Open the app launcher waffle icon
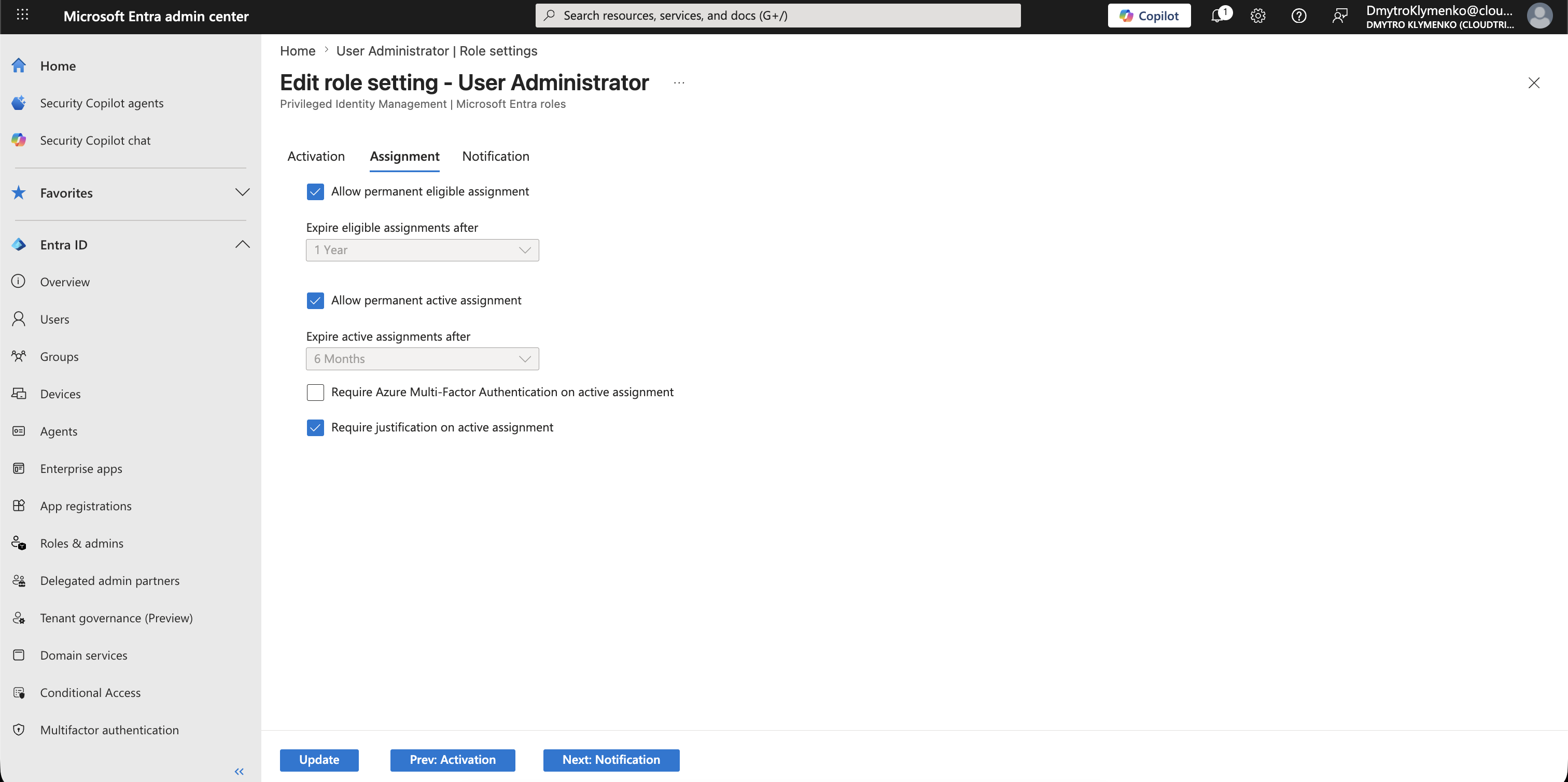1568x782 pixels. [x=22, y=15]
